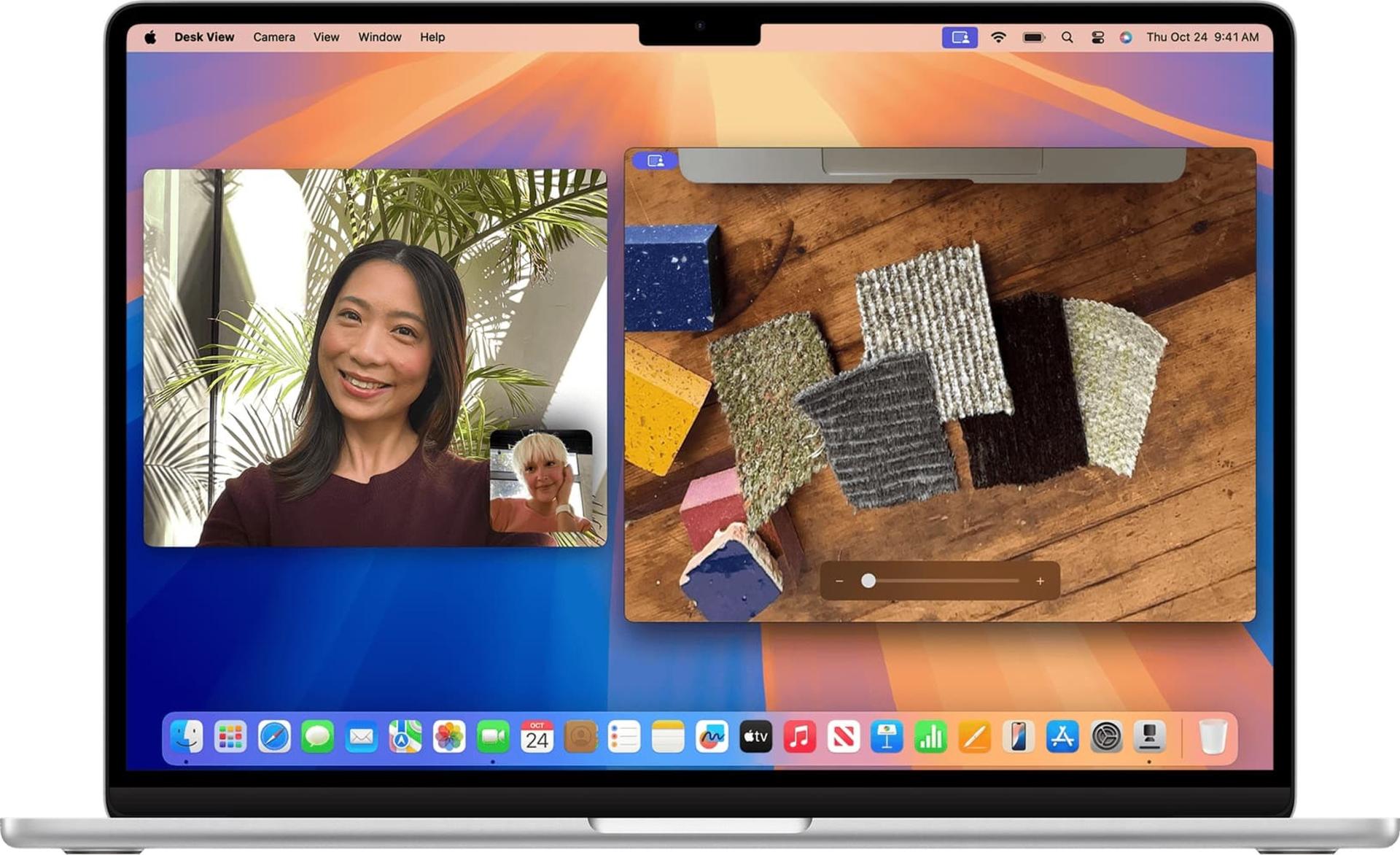The width and height of the screenshot is (1400, 855).
Task: Launch Freeform from the Dock
Action: click(x=712, y=737)
